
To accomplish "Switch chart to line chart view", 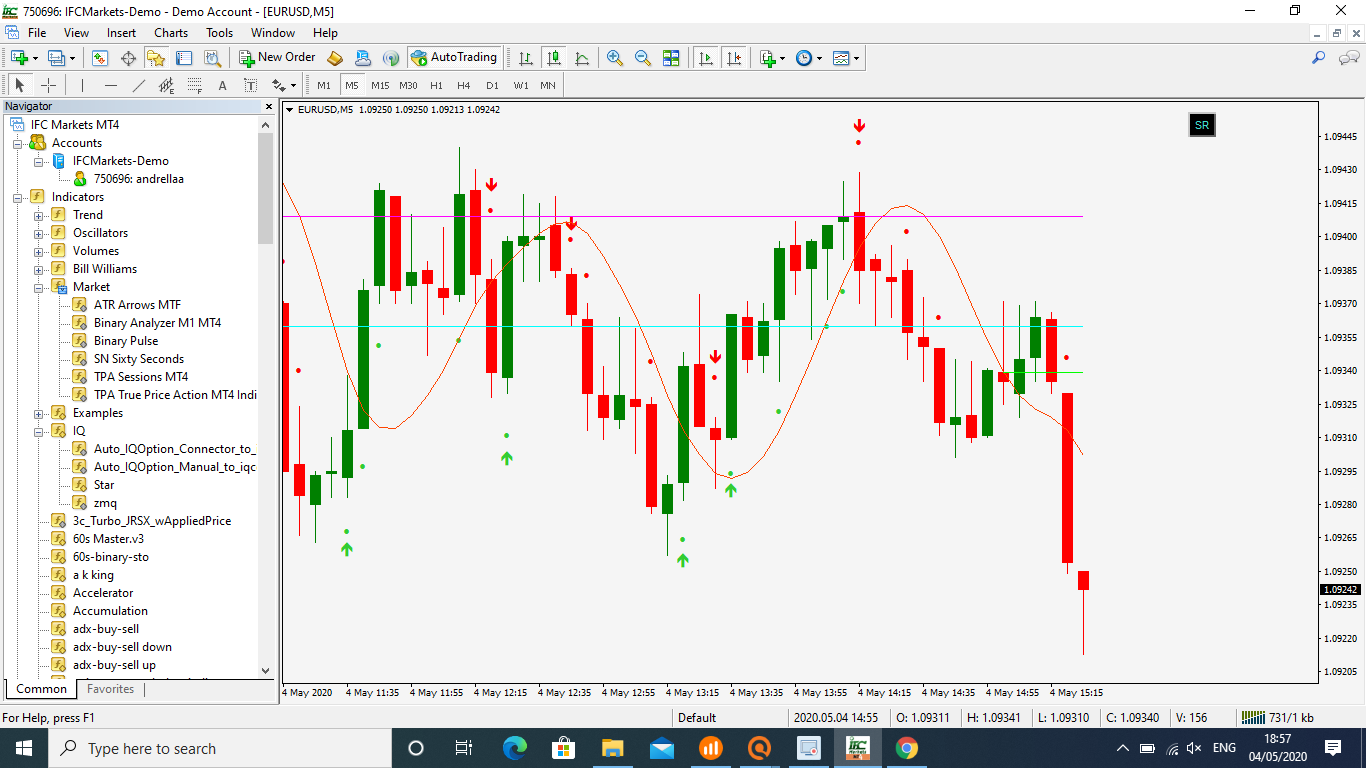I will [x=582, y=58].
